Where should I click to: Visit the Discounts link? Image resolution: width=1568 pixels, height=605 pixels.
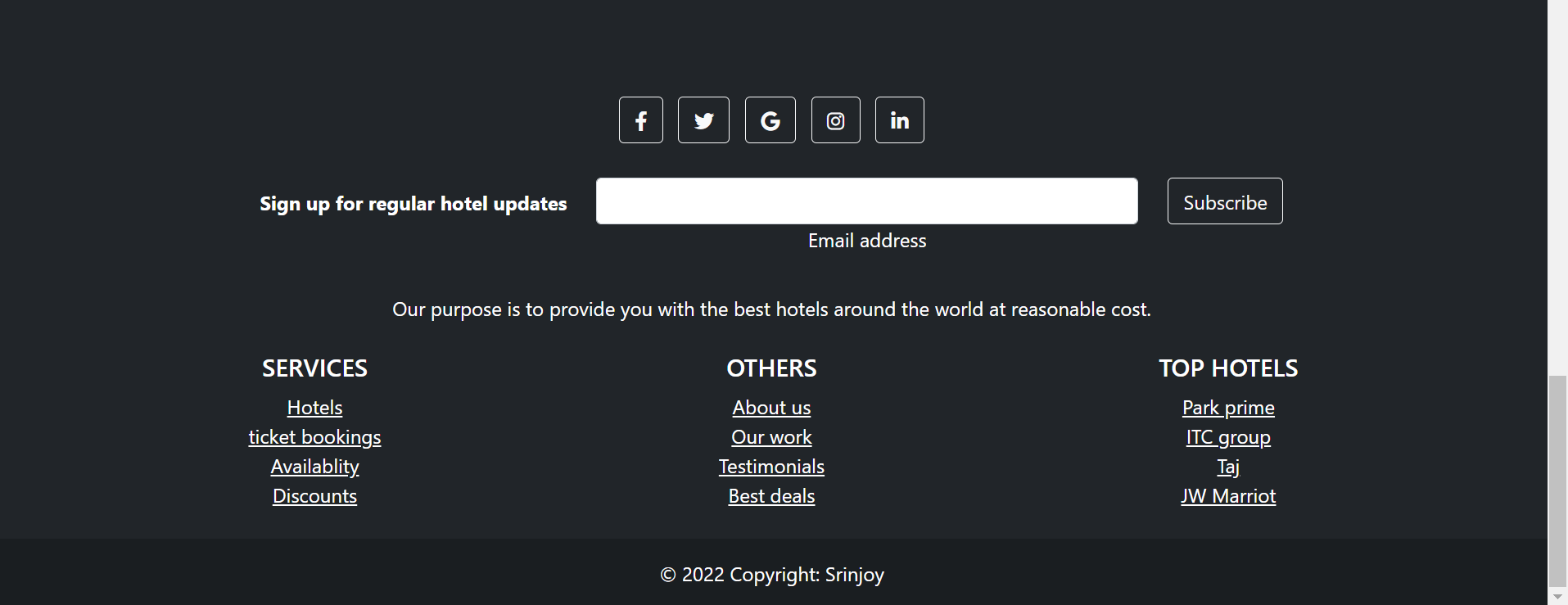[314, 496]
